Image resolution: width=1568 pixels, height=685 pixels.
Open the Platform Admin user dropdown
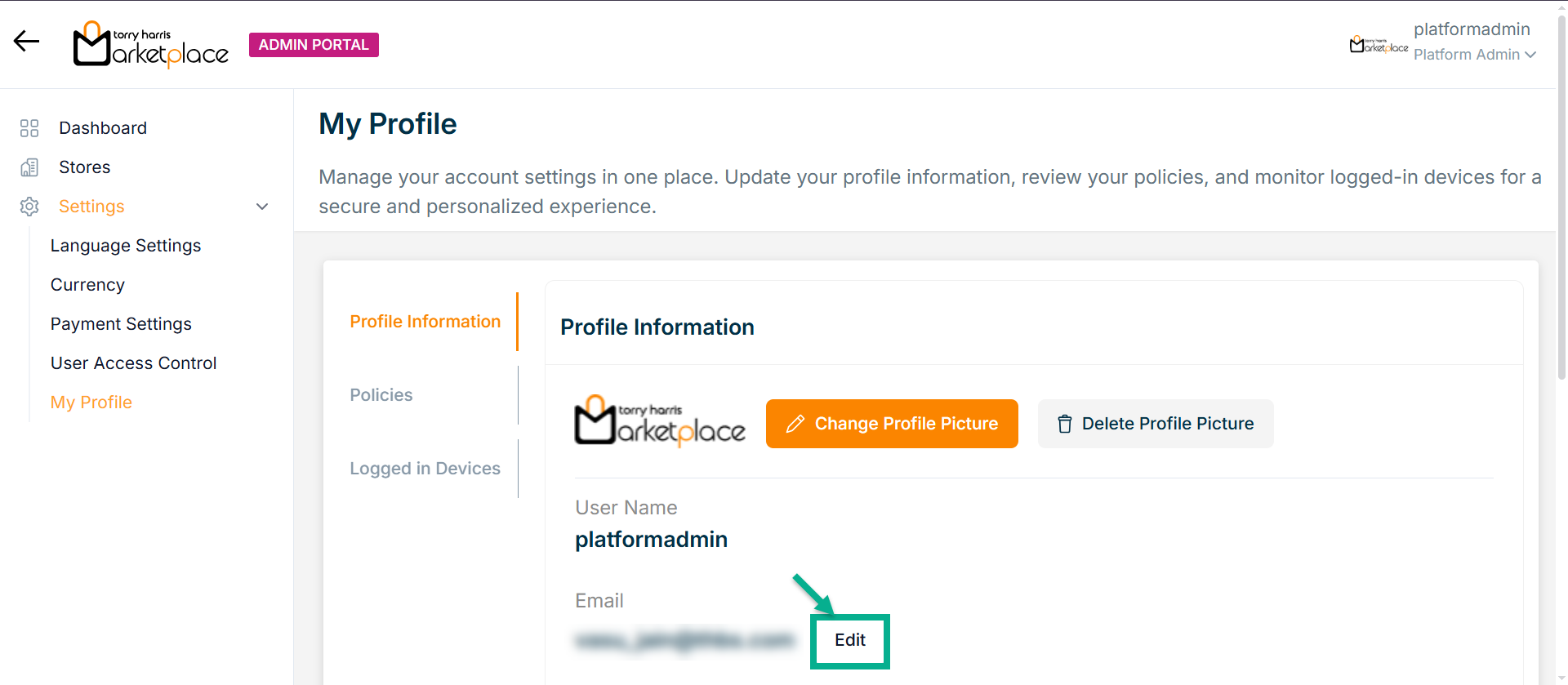click(x=1475, y=55)
